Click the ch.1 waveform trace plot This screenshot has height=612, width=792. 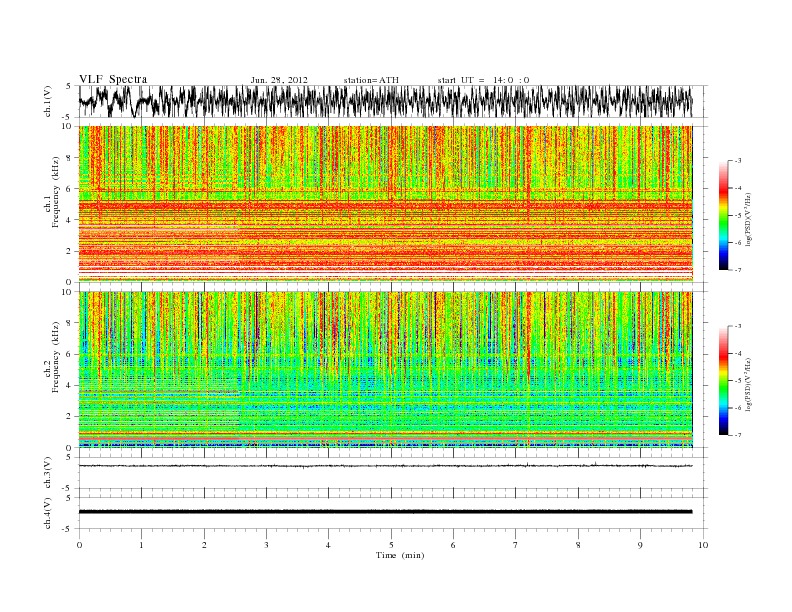(x=385, y=101)
